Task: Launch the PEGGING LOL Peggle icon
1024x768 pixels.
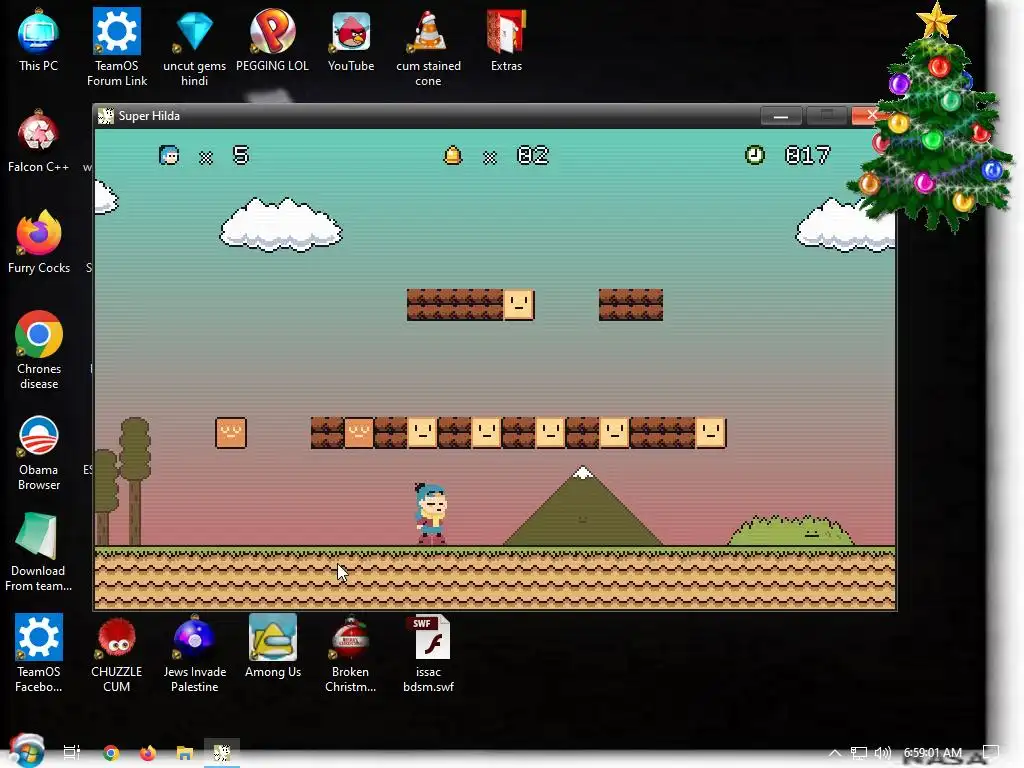Action: [272, 40]
